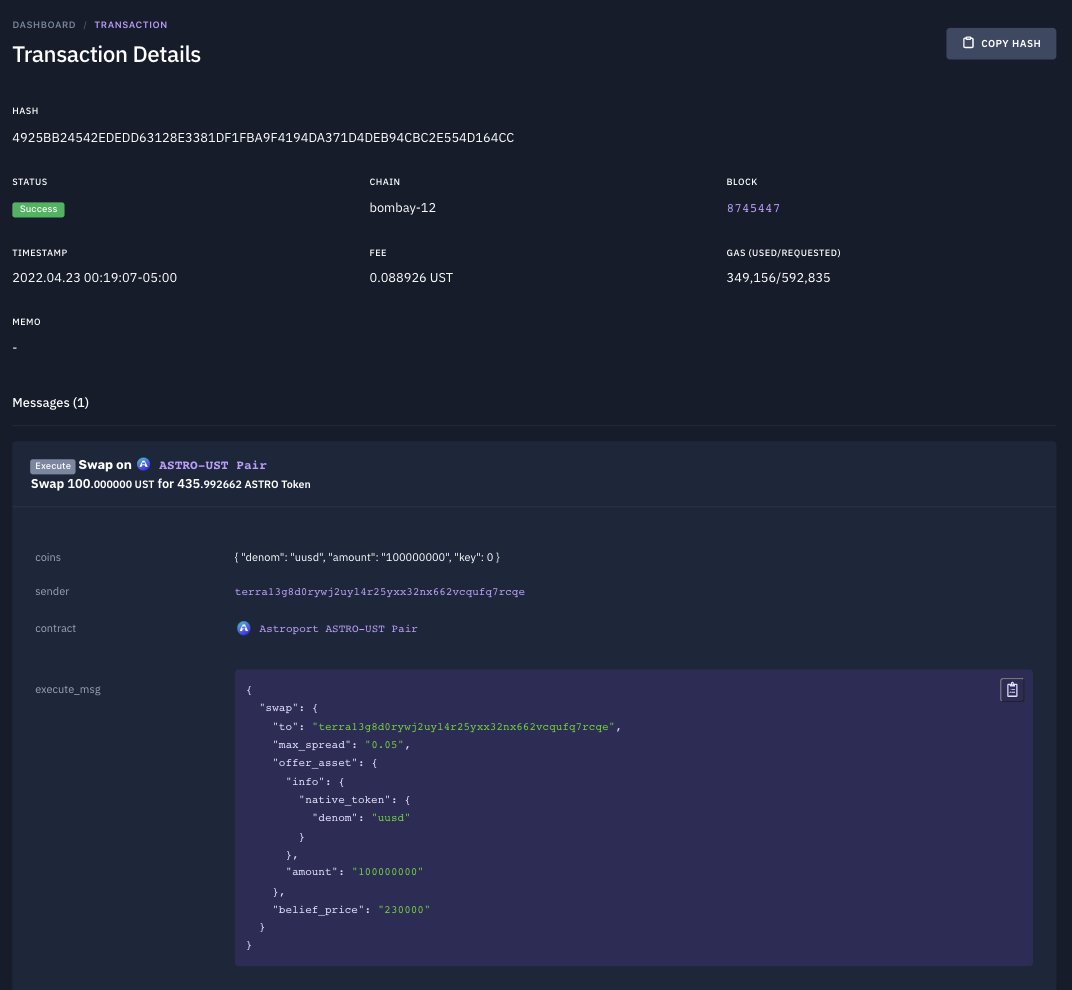Click the denom value "uusd" in JSON
This screenshot has height=990, width=1072.
click(391, 818)
